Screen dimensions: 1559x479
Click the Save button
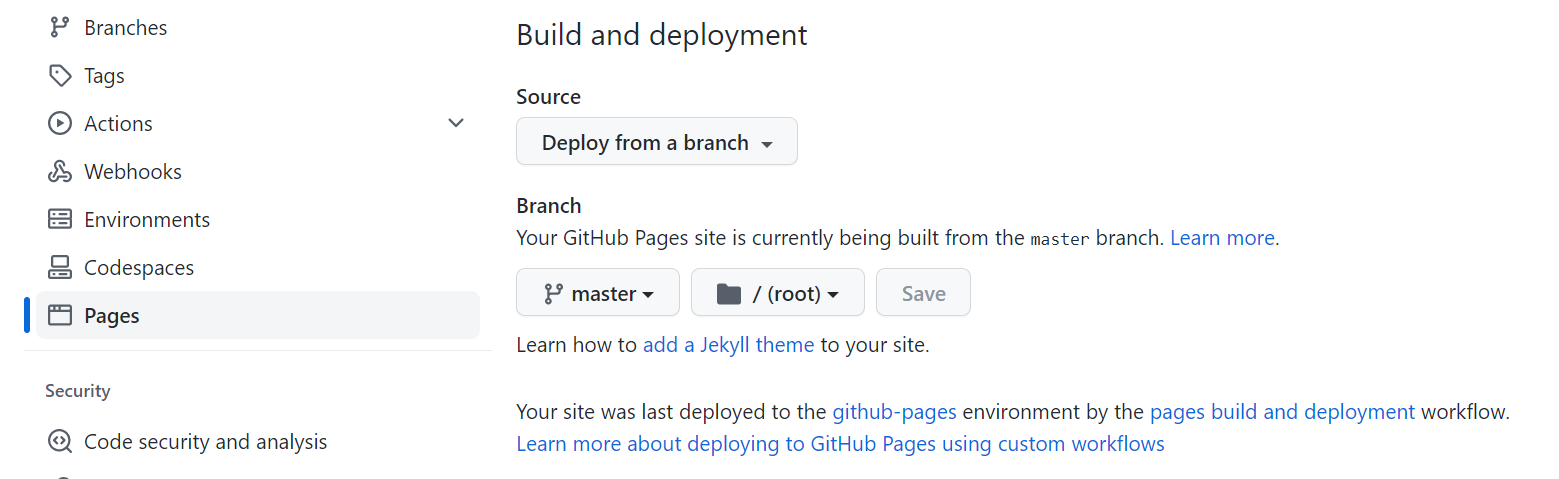click(x=923, y=293)
